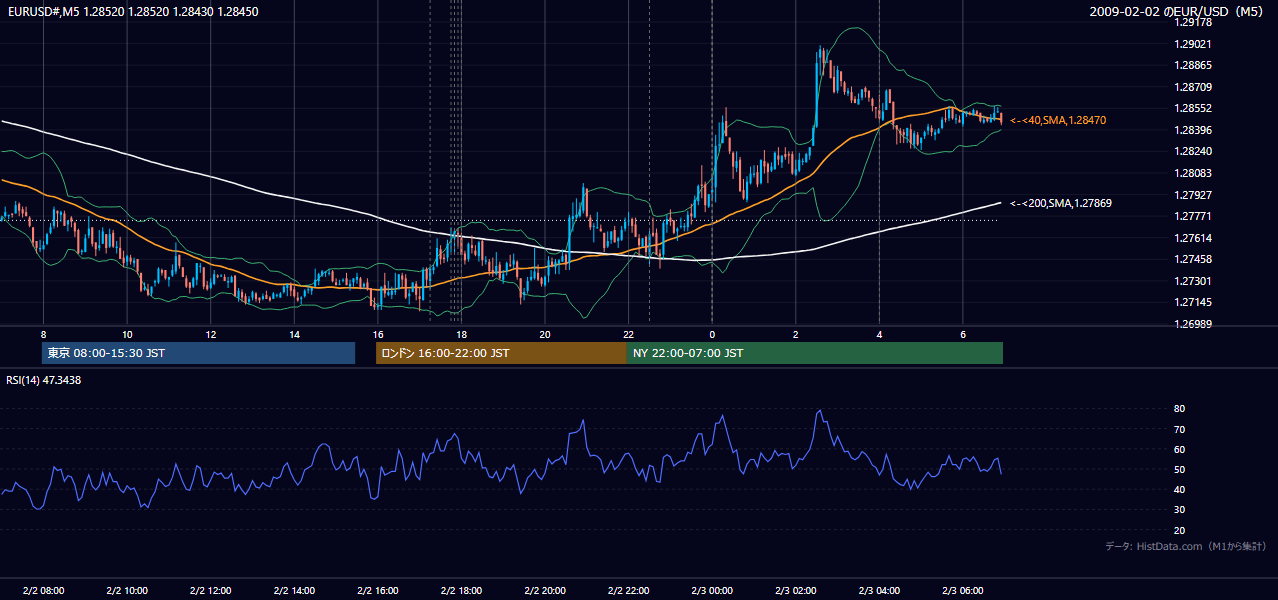Click price axis value 1.28396
Image resolution: width=1278 pixels, height=600 pixels.
click(x=1194, y=130)
